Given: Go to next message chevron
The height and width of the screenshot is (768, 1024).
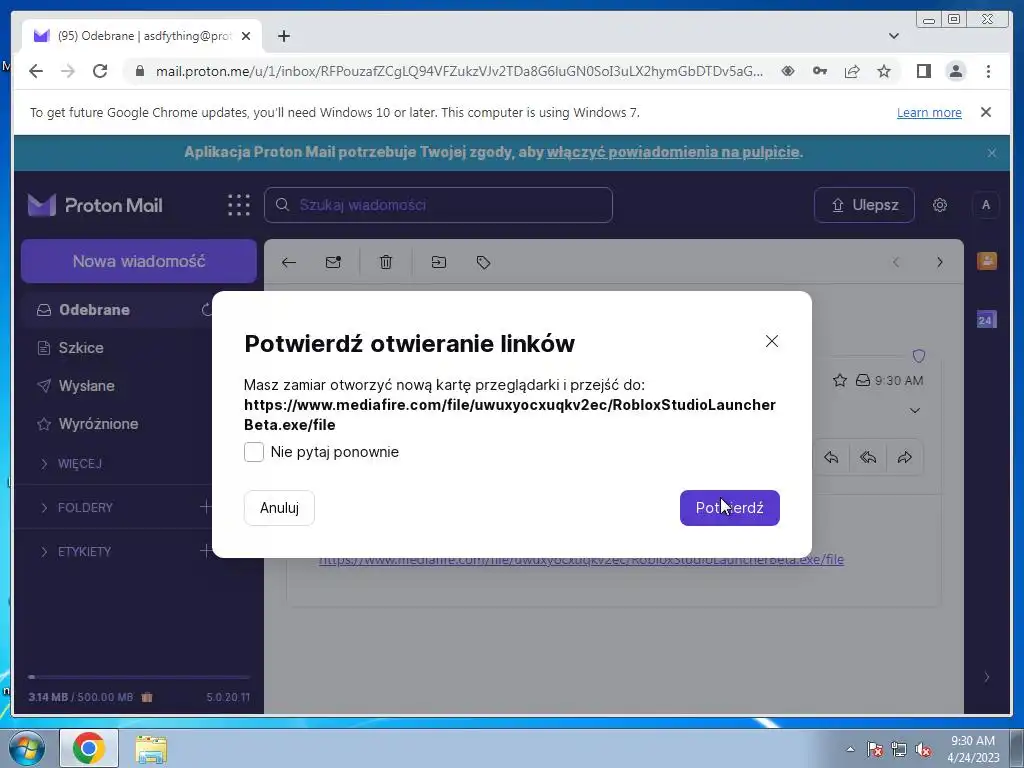Looking at the screenshot, I should click(x=939, y=262).
